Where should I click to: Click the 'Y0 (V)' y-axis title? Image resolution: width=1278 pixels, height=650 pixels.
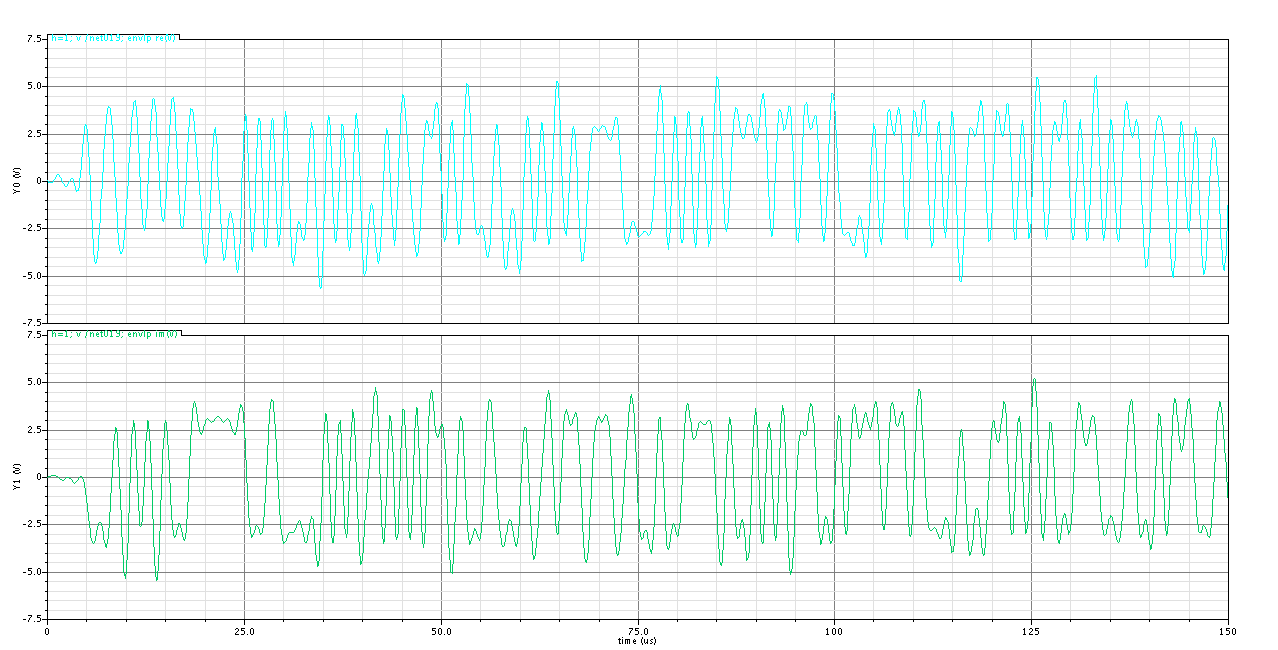pos(16,181)
